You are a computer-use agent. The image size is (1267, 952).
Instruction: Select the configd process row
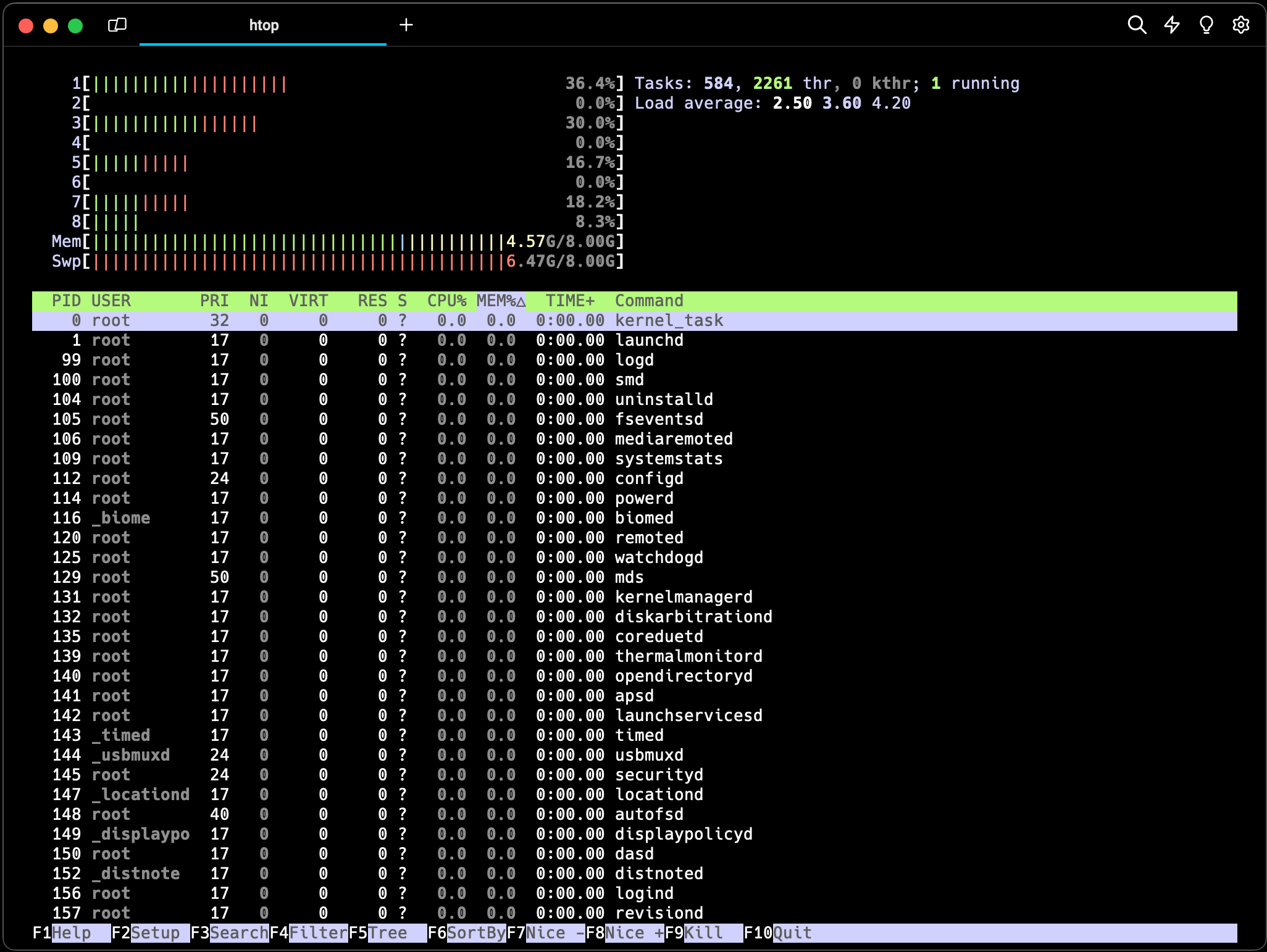pos(635,478)
